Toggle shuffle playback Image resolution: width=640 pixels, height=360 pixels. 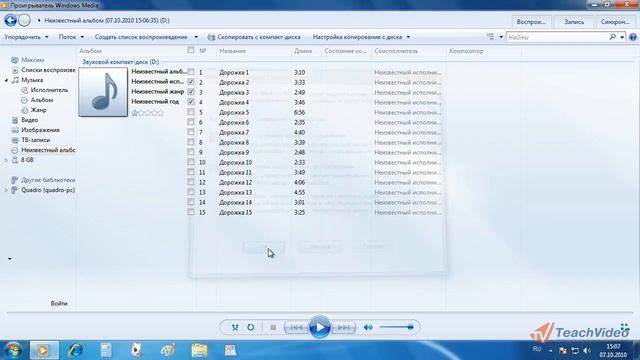(235, 327)
